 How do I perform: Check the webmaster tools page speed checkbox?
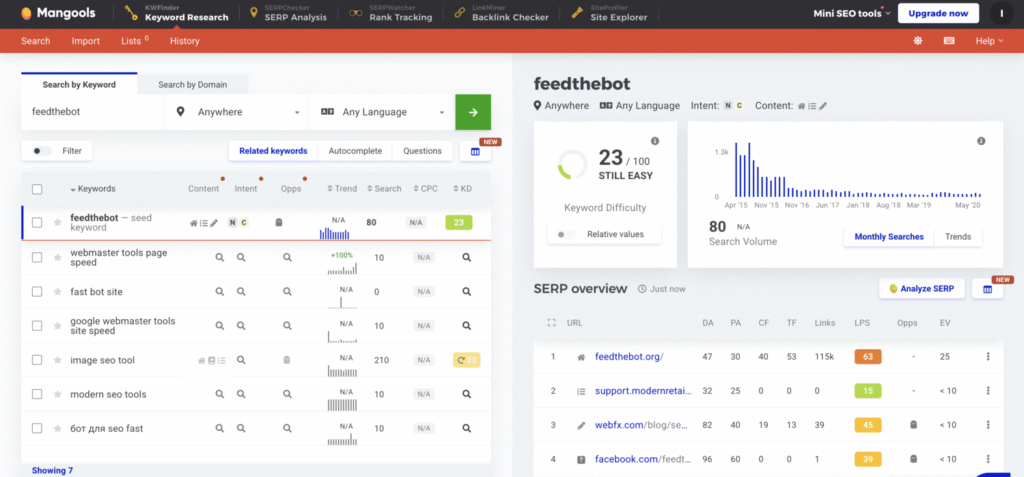click(x=37, y=257)
